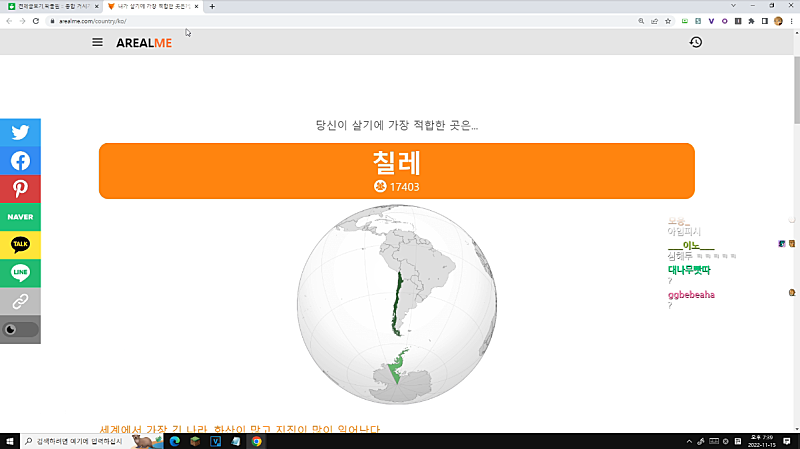Open the Windows notification center
Screen dimensions: 800x449
click(x=787, y=441)
